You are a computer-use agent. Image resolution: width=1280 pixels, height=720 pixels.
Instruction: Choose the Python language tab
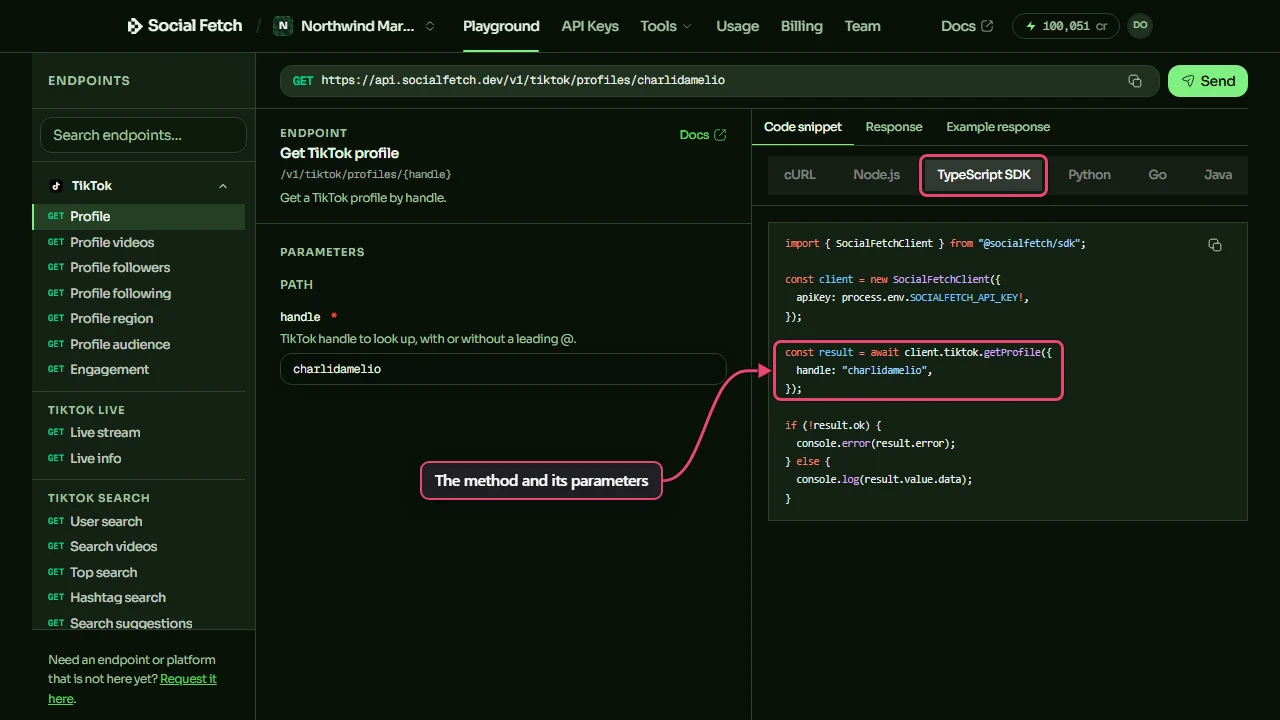click(1089, 175)
